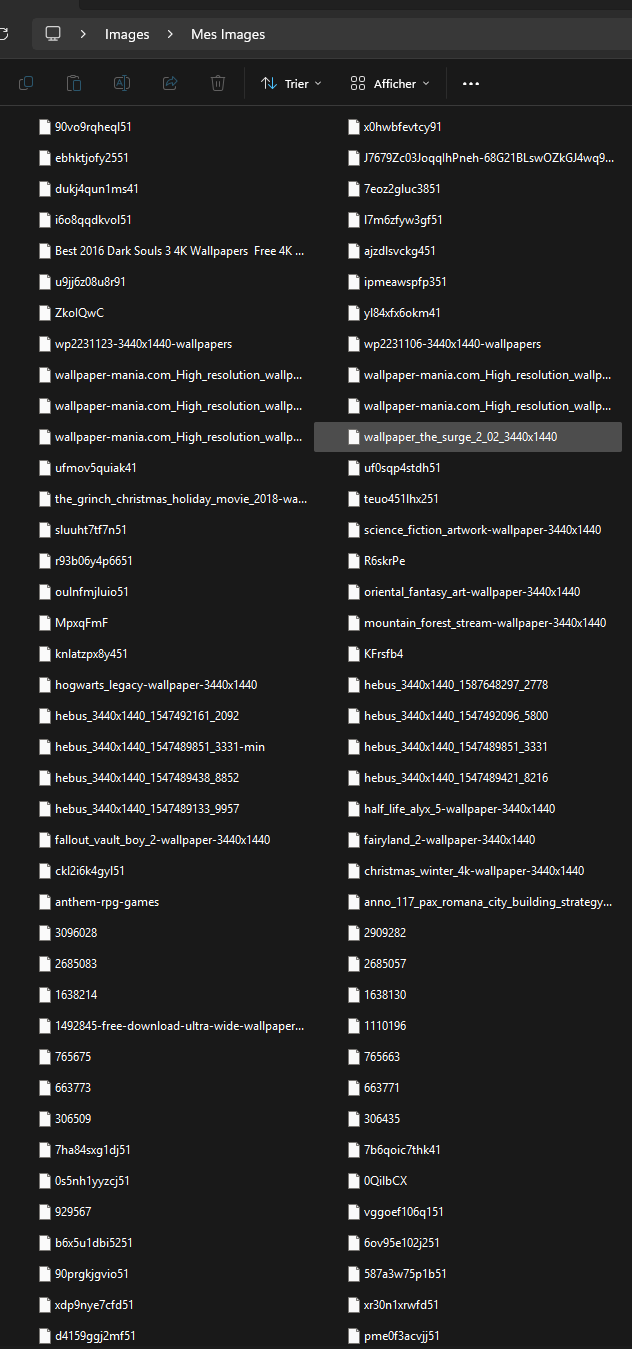Screen dimensions: 632x1349
Task: Open the Afficher view dropdown
Action: tap(389, 83)
